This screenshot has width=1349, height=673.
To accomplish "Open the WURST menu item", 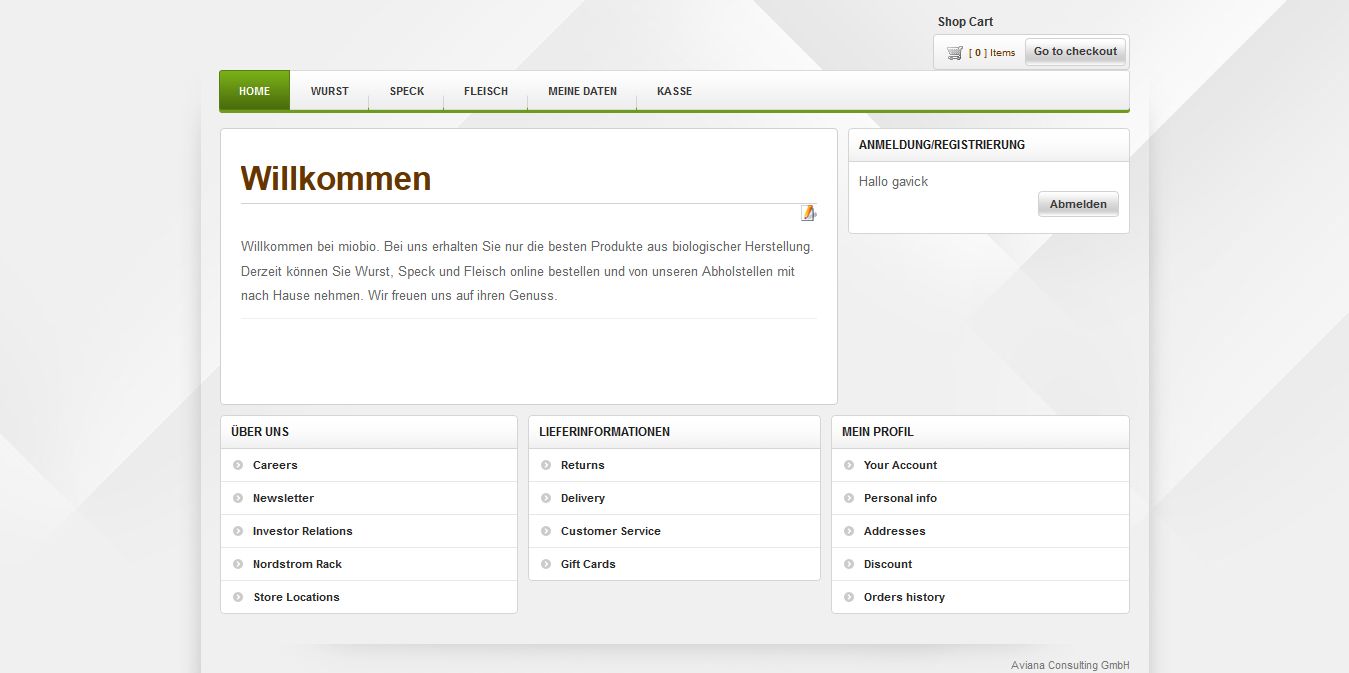I will [329, 91].
